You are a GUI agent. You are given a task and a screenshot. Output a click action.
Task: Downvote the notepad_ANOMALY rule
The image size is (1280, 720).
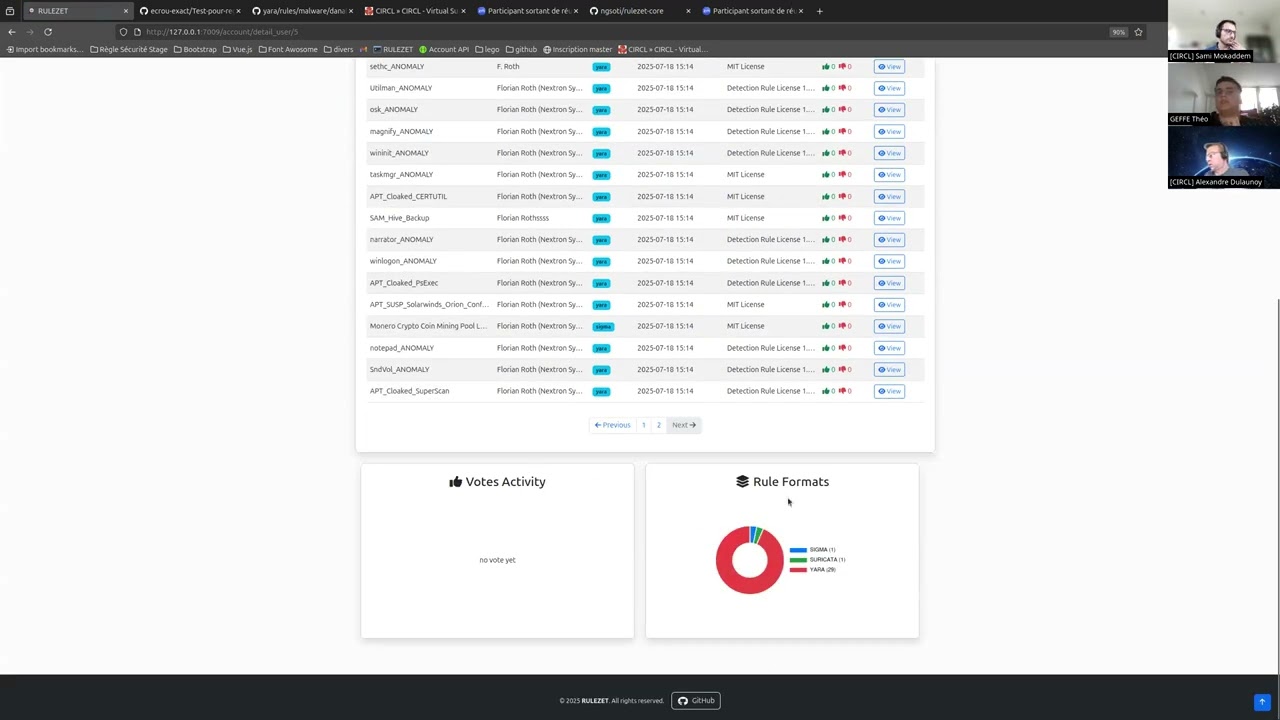click(843, 348)
